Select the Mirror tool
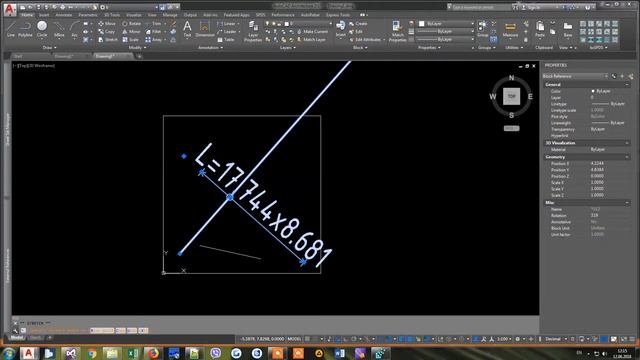 click(131, 31)
